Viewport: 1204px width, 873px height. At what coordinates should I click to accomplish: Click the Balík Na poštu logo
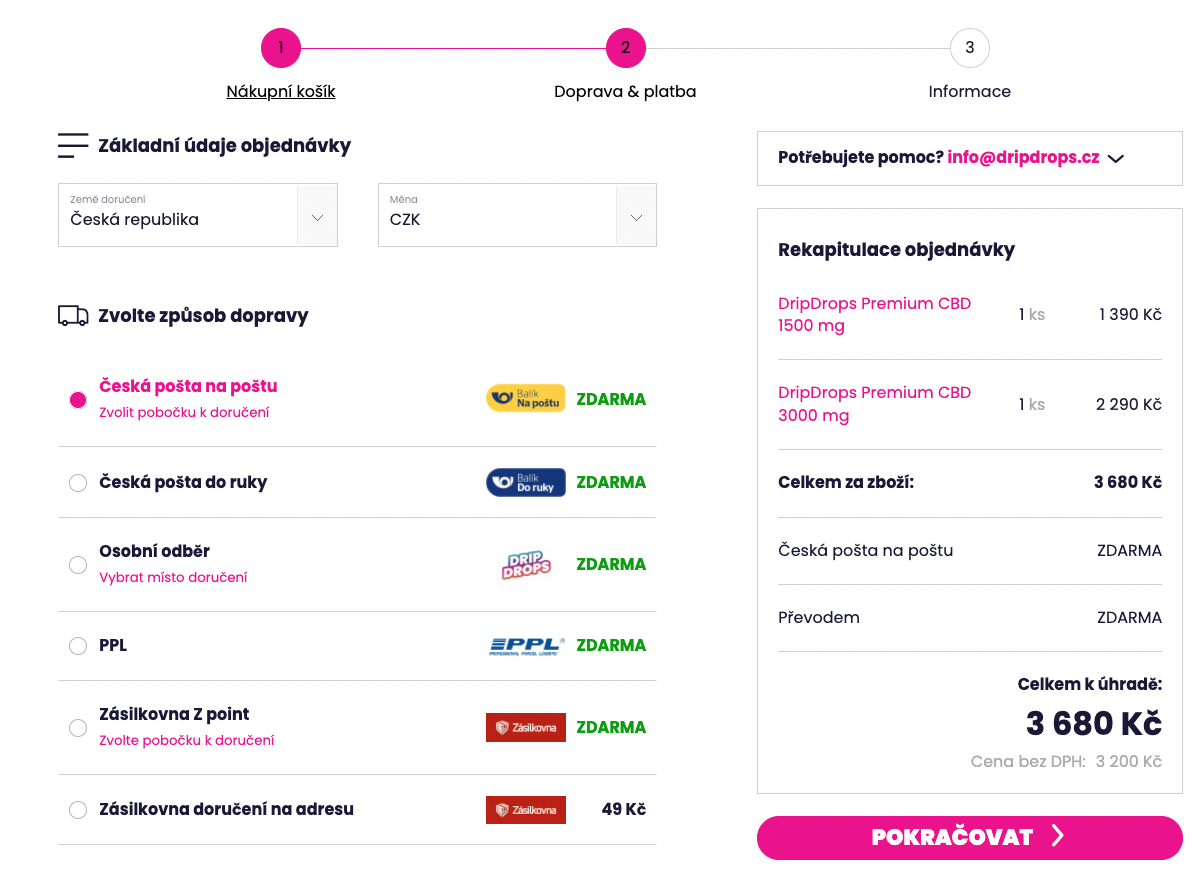pos(525,398)
